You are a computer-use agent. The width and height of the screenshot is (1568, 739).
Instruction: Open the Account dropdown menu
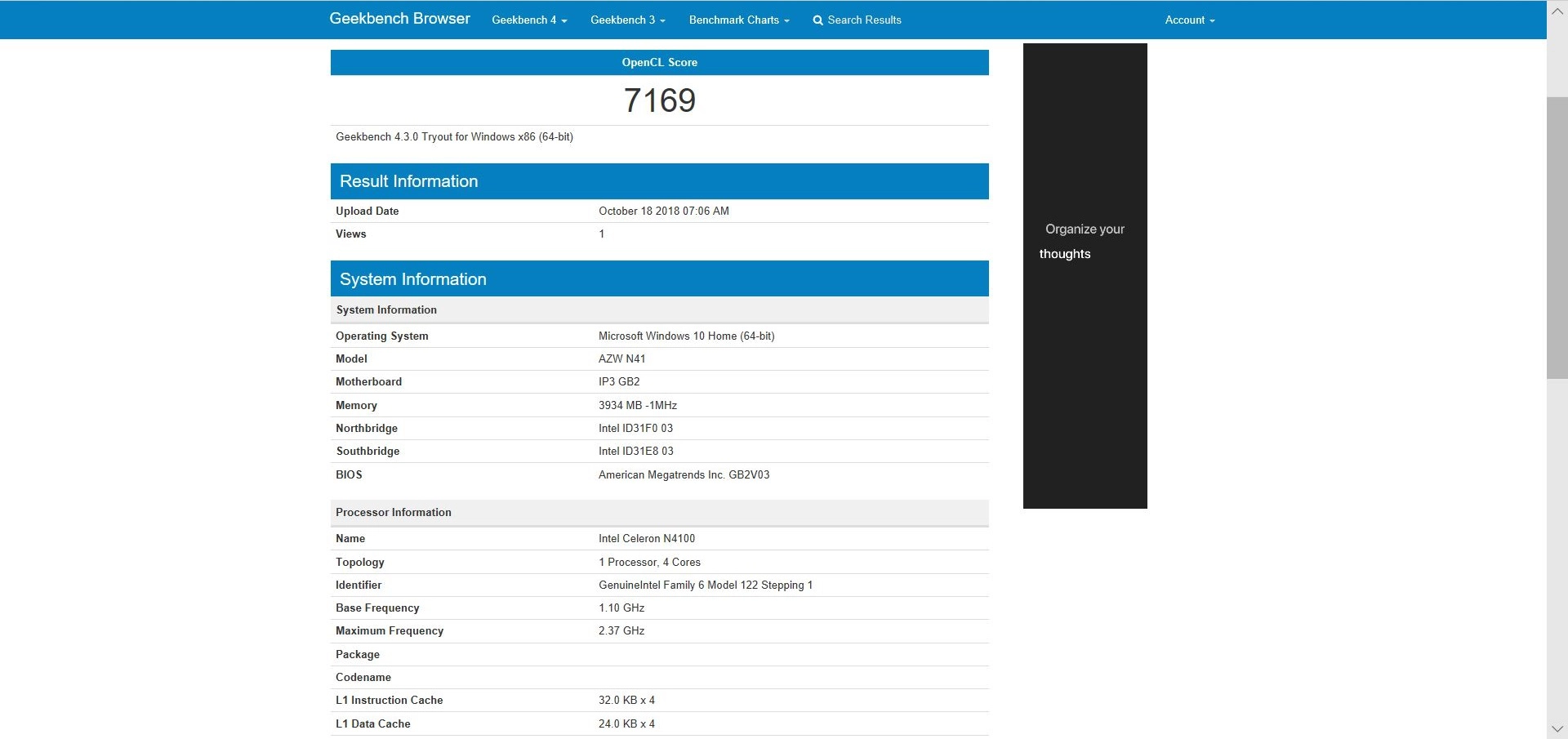[1190, 20]
